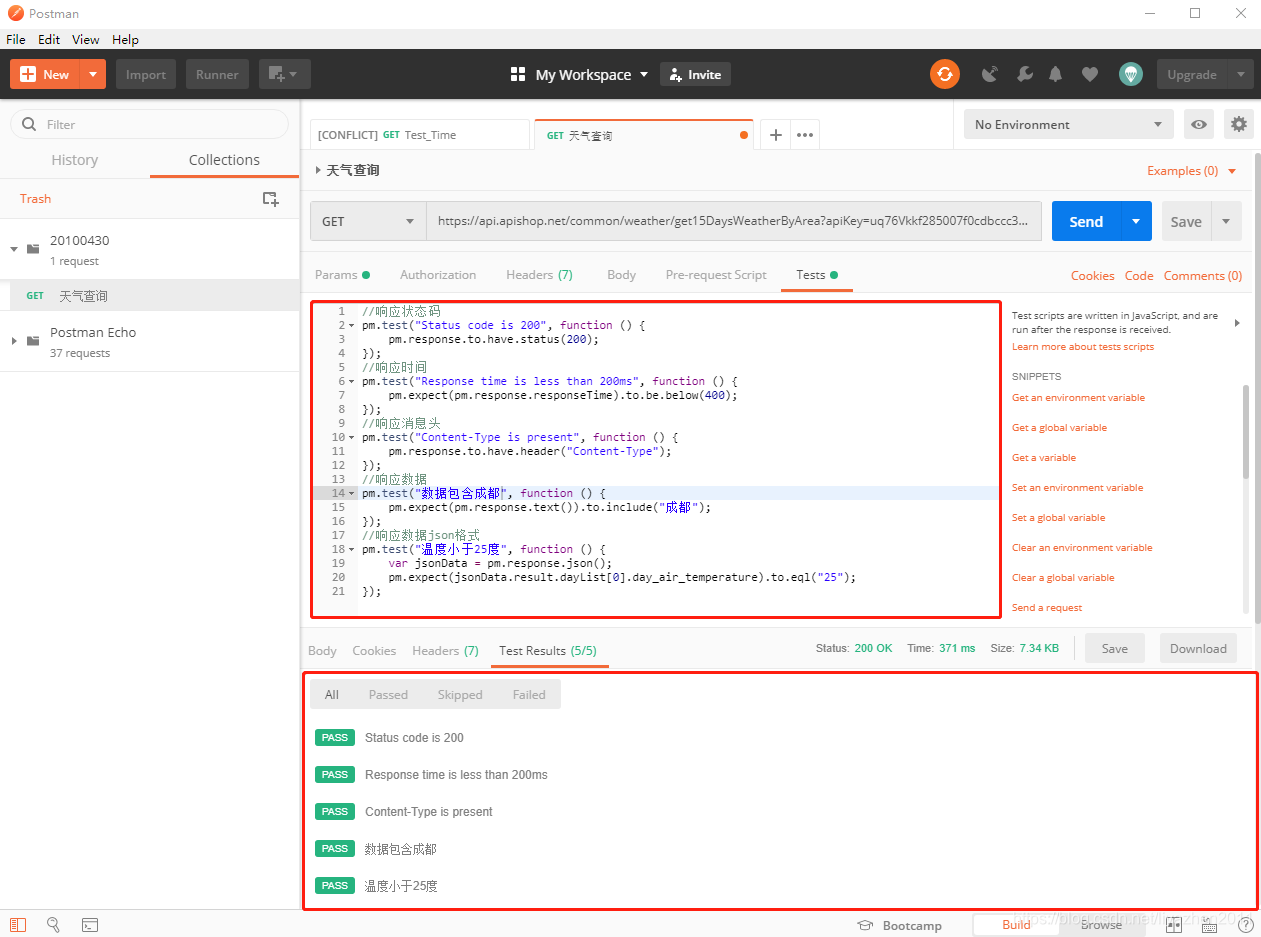Click the two-pane layout icon

coord(1174,925)
